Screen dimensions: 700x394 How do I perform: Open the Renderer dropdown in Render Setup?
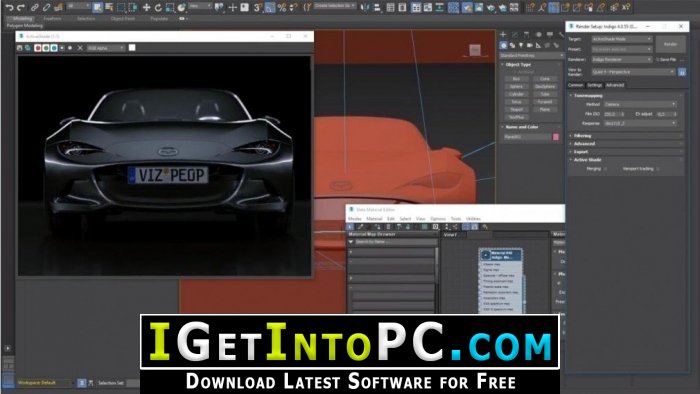pyautogui.click(x=622, y=59)
